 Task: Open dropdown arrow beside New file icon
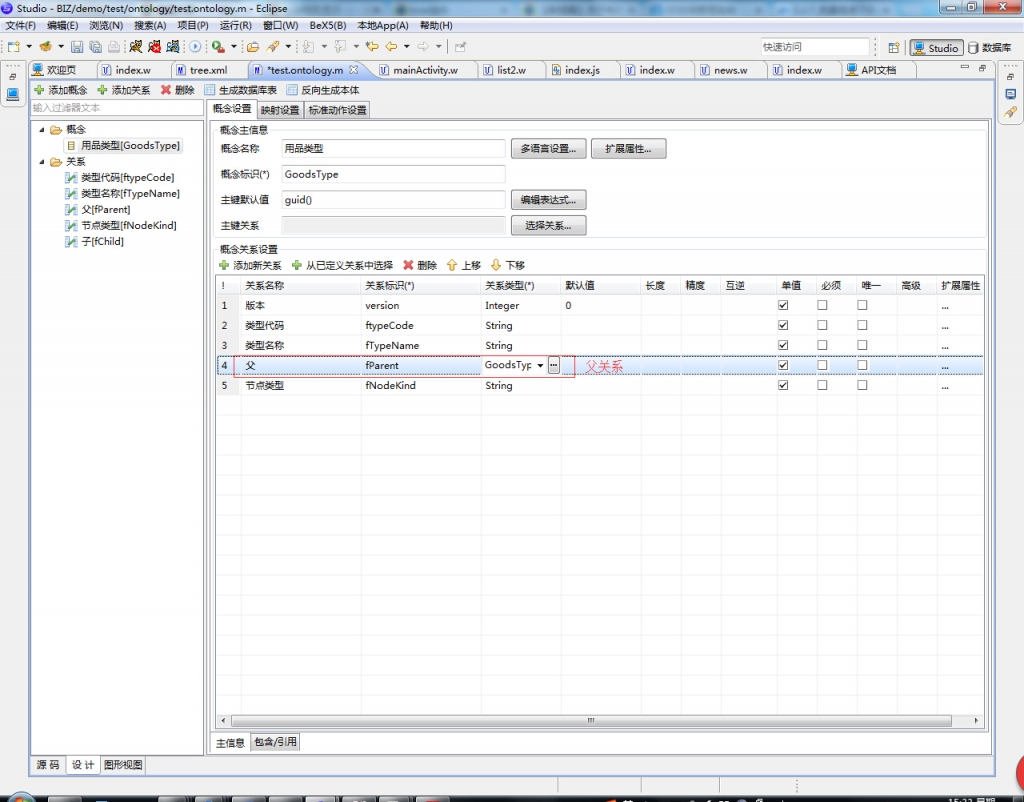point(29,47)
